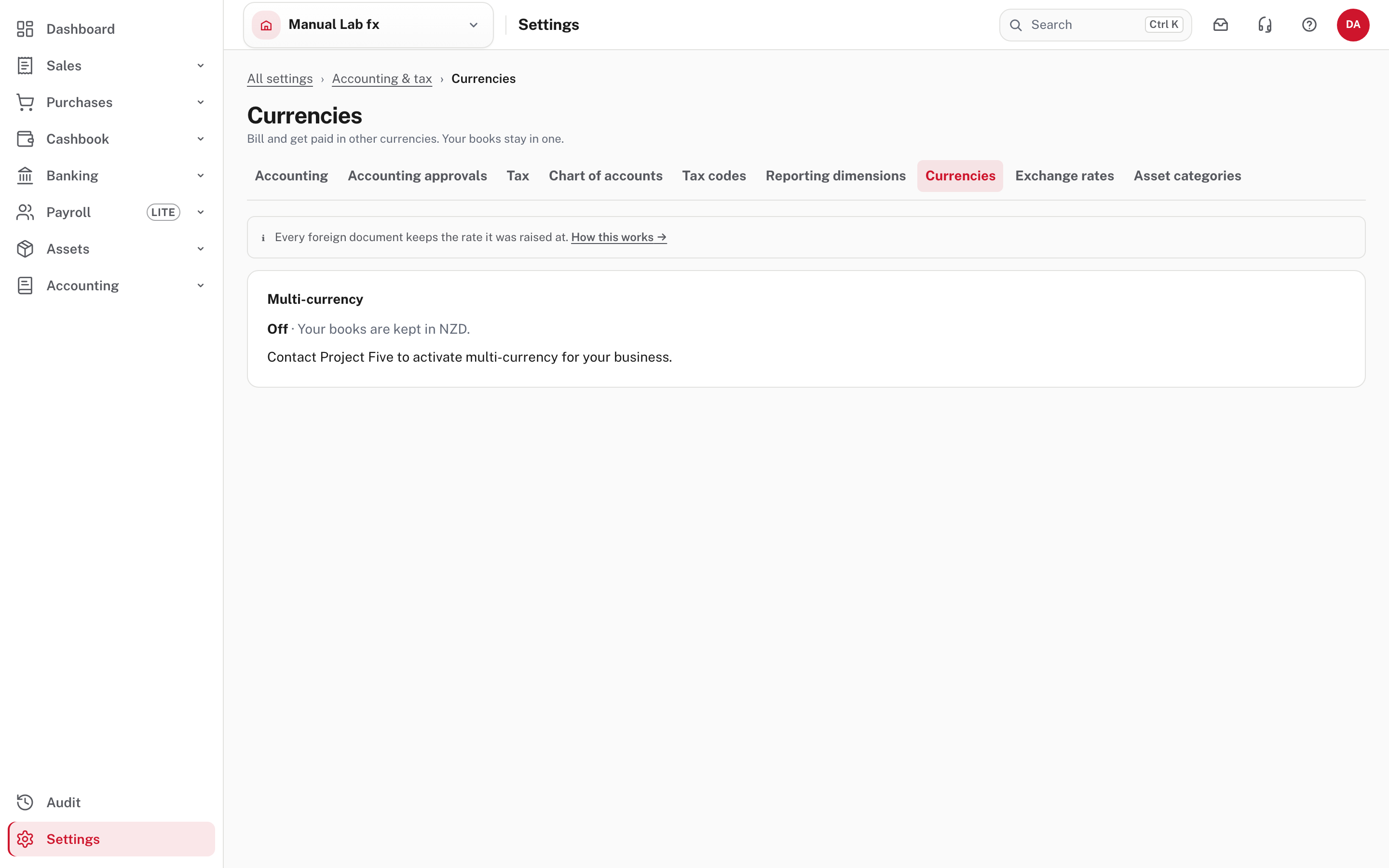Click the Manual Lab fx home icon
Image resolution: width=1389 pixels, height=868 pixels.
point(266,25)
